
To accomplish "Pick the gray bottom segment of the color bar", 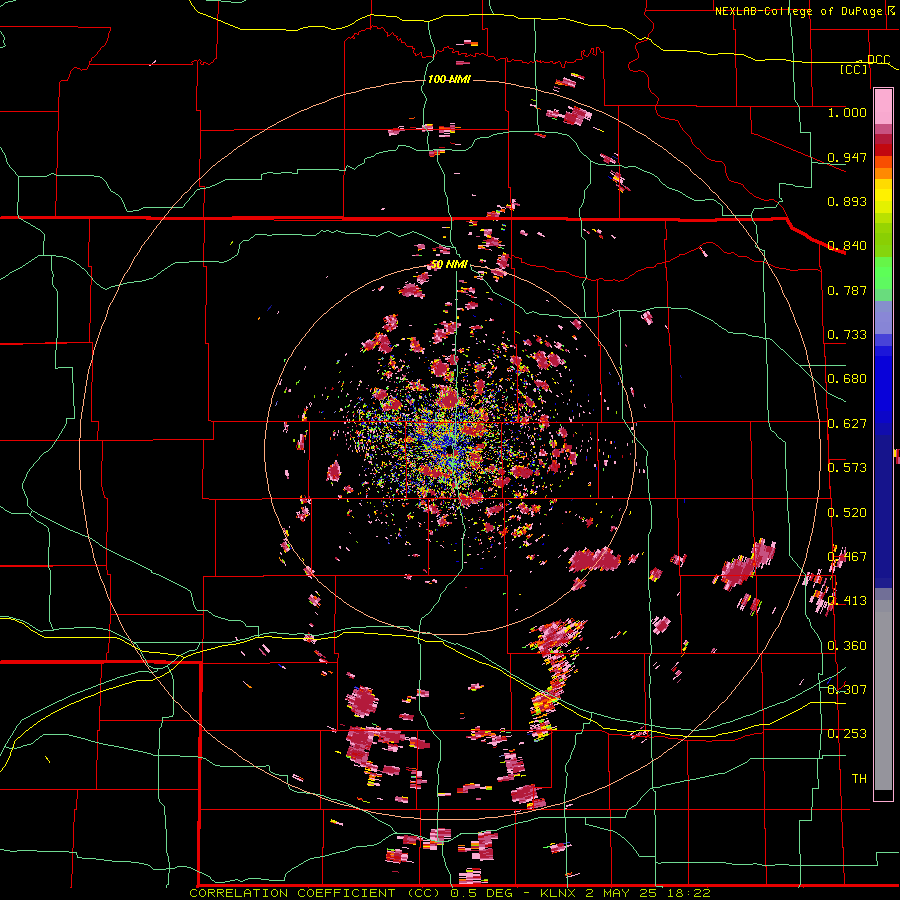I will coord(883,695).
